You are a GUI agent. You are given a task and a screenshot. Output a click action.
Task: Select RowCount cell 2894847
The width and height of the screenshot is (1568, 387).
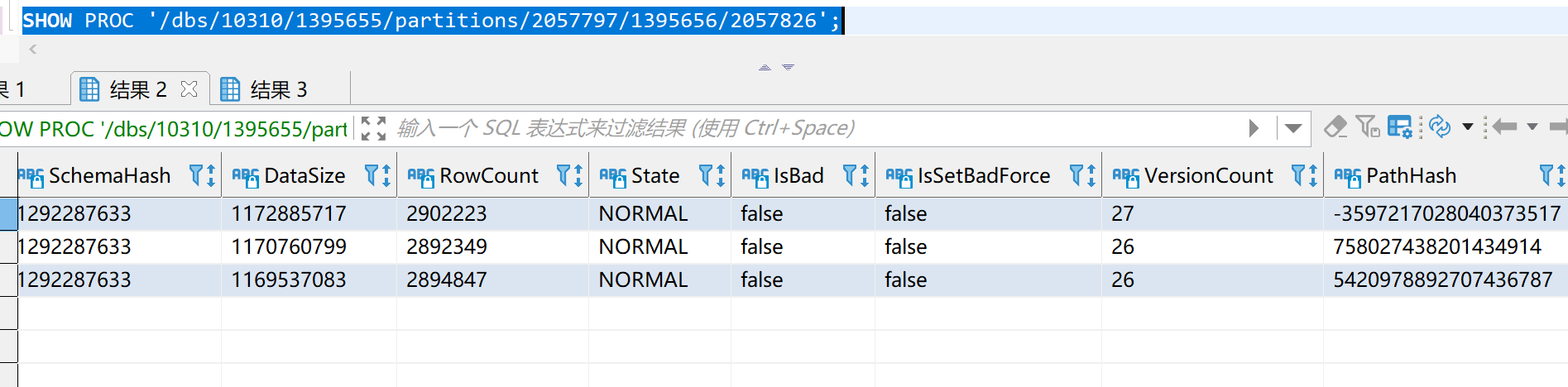(x=493, y=279)
